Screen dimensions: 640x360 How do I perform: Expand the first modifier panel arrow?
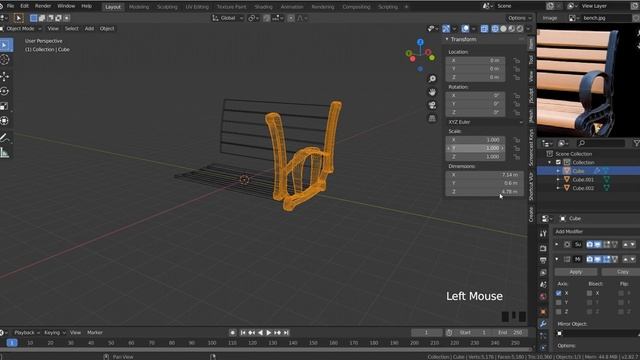click(x=556, y=244)
